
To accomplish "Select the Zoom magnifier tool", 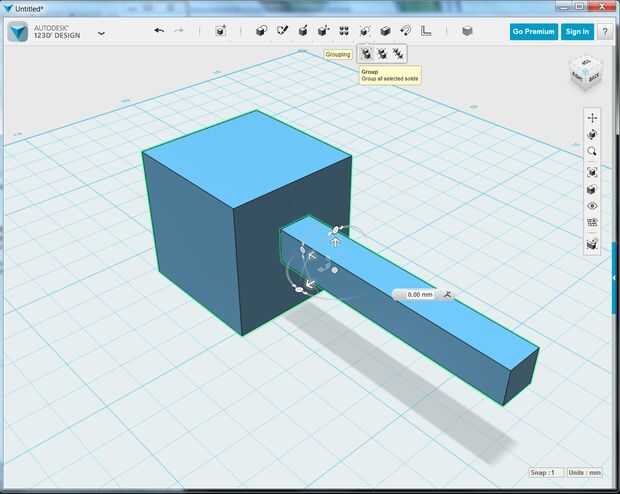I will pos(592,152).
